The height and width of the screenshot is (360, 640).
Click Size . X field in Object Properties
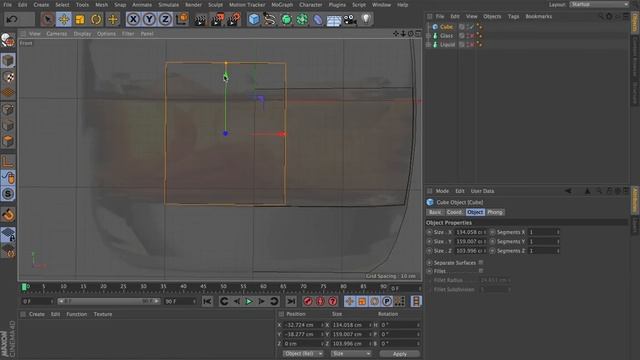click(471, 232)
